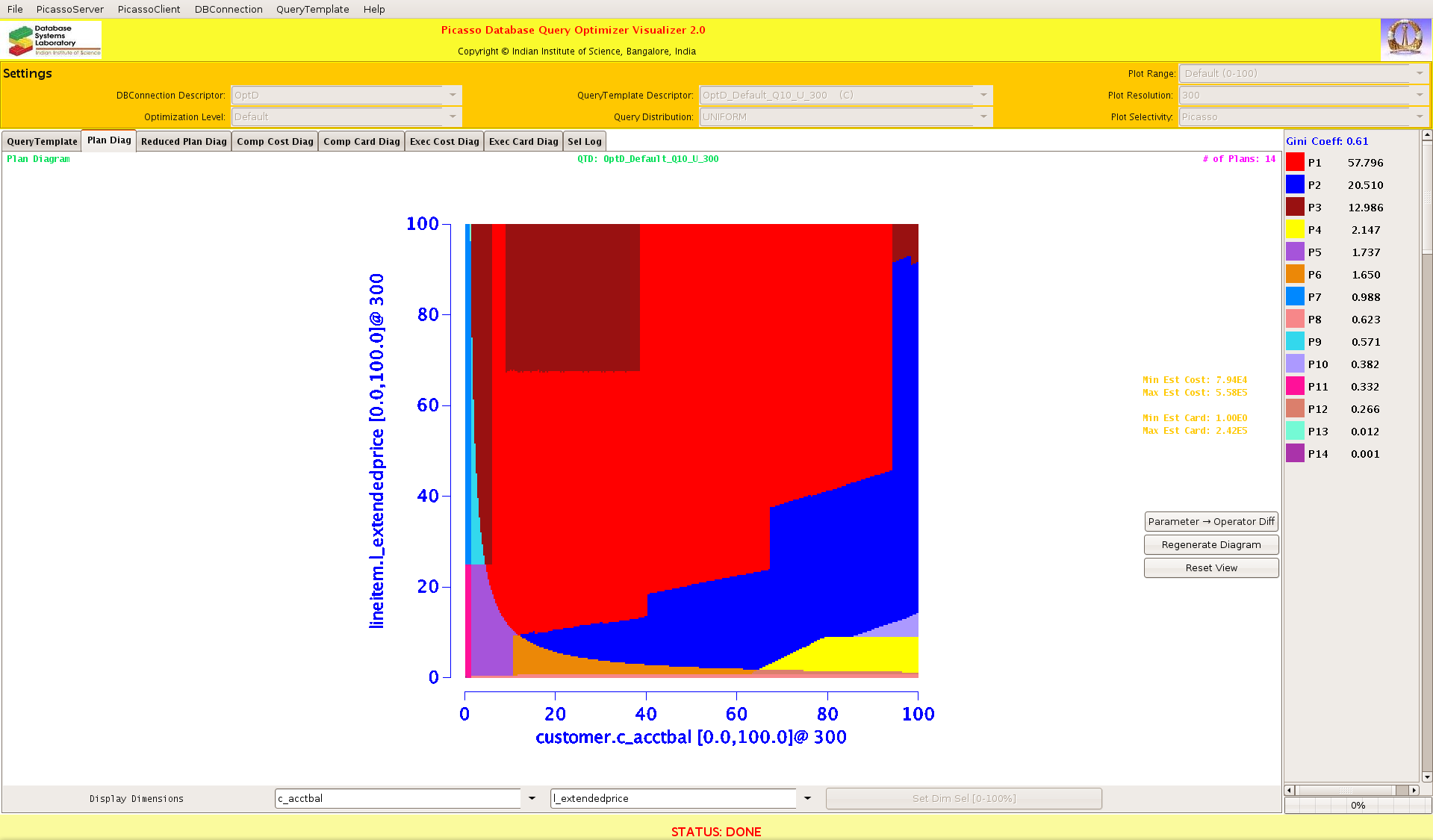This screenshot has width=1433, height=840.
Task: Select the yellow P4 plan swatch
Action: coord(1295,230)
